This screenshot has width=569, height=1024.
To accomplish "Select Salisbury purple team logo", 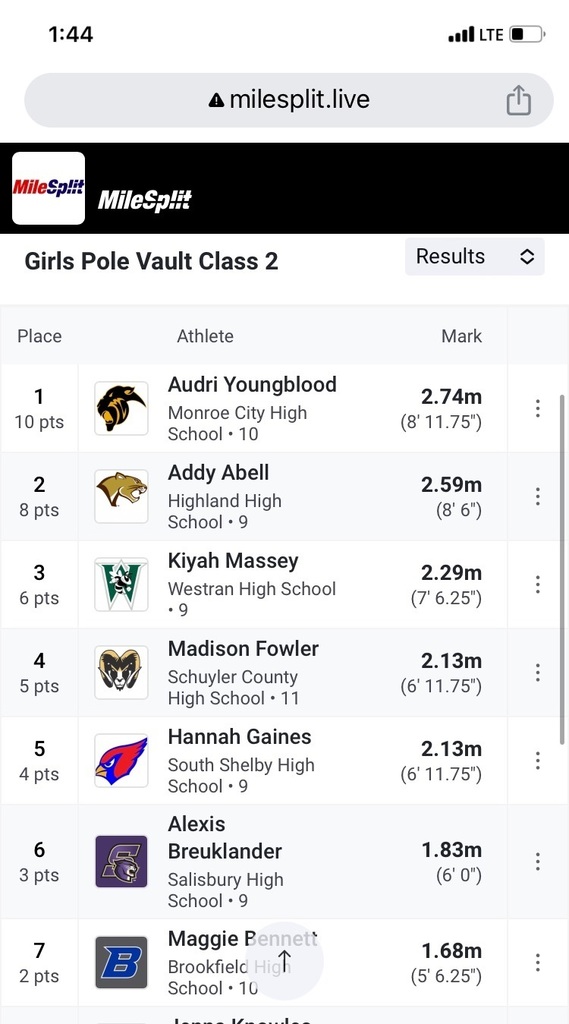I will pyautogui.click(x=122, y=861).
